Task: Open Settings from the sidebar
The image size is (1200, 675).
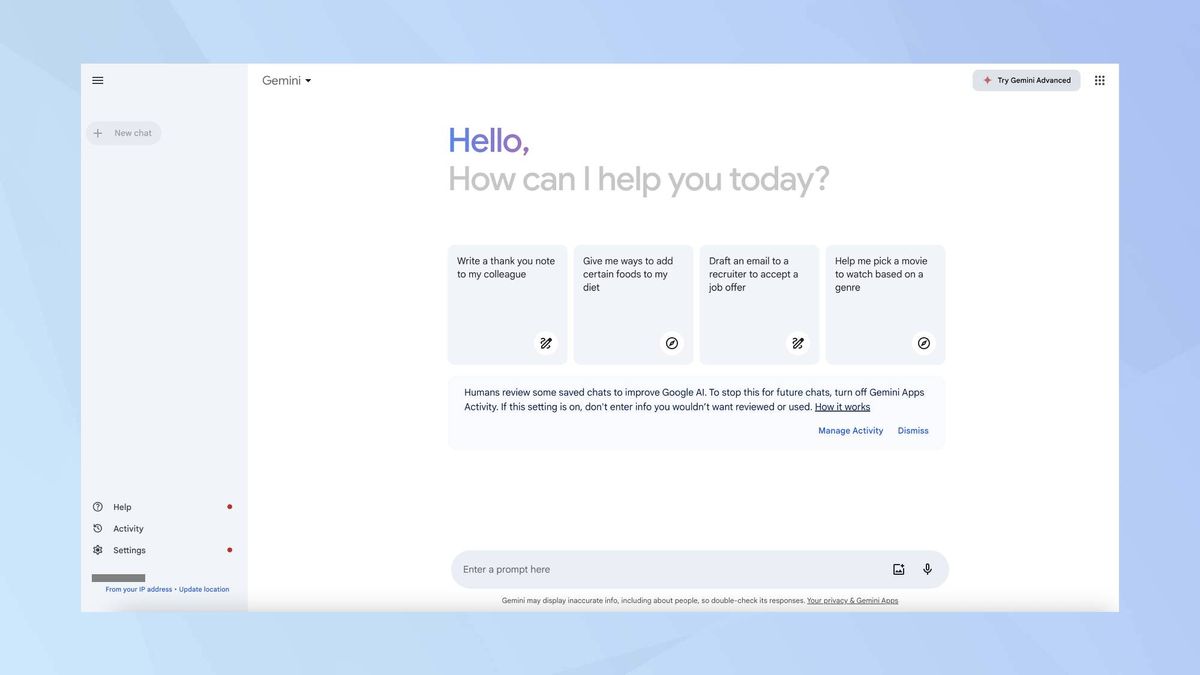Action: pyautogui.click(x=129, y=549)
